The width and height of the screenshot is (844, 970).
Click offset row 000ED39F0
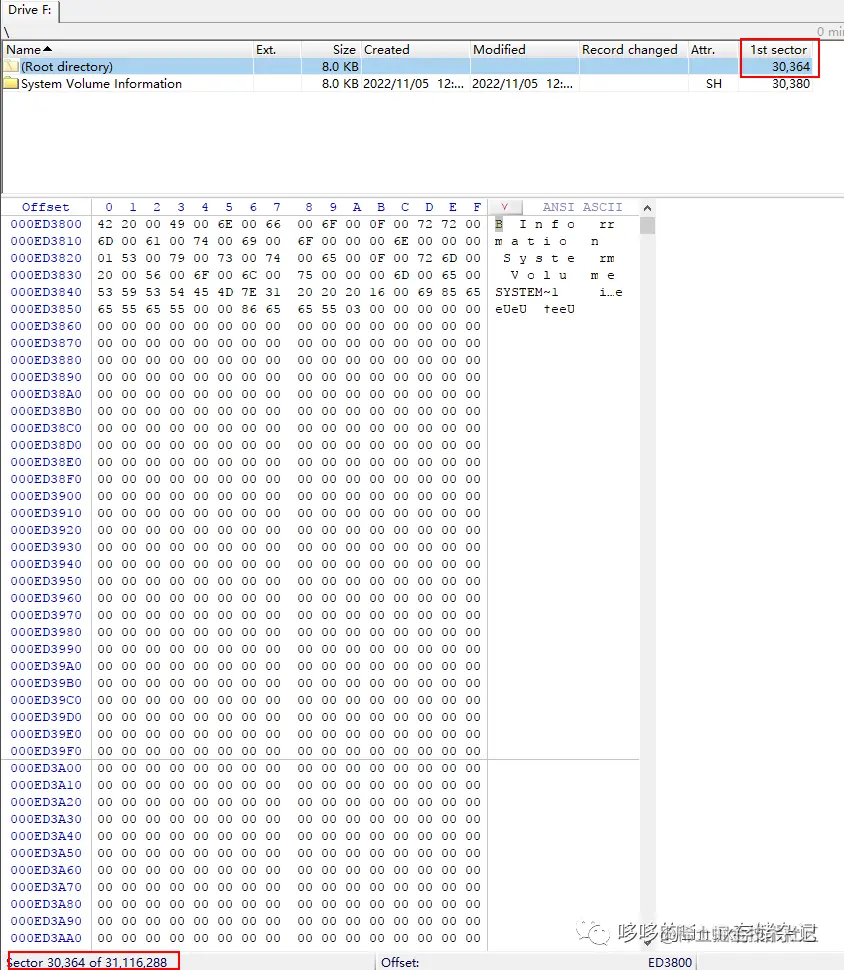(46, 751)
